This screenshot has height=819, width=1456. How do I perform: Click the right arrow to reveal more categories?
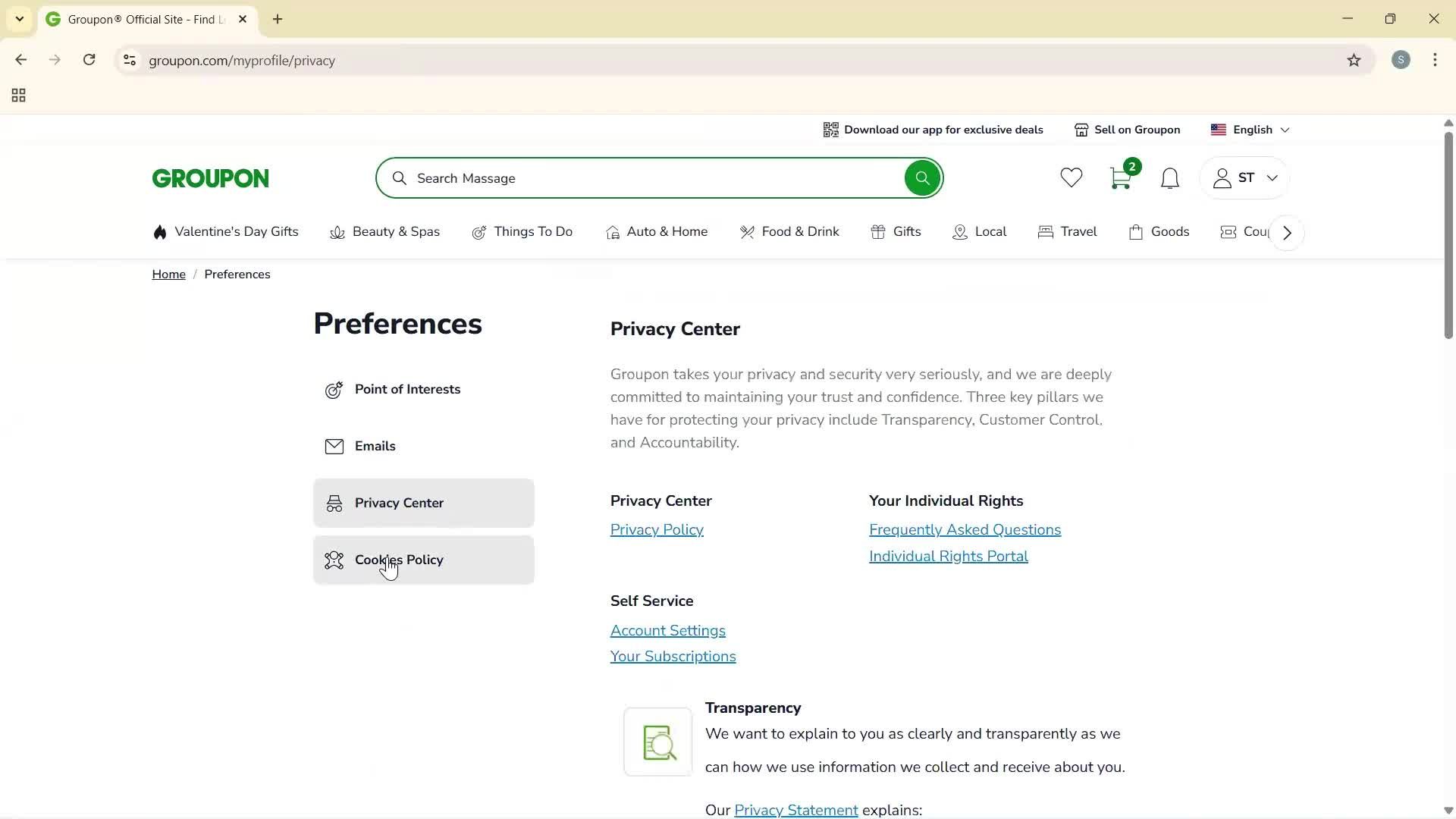pos(1285,232)
